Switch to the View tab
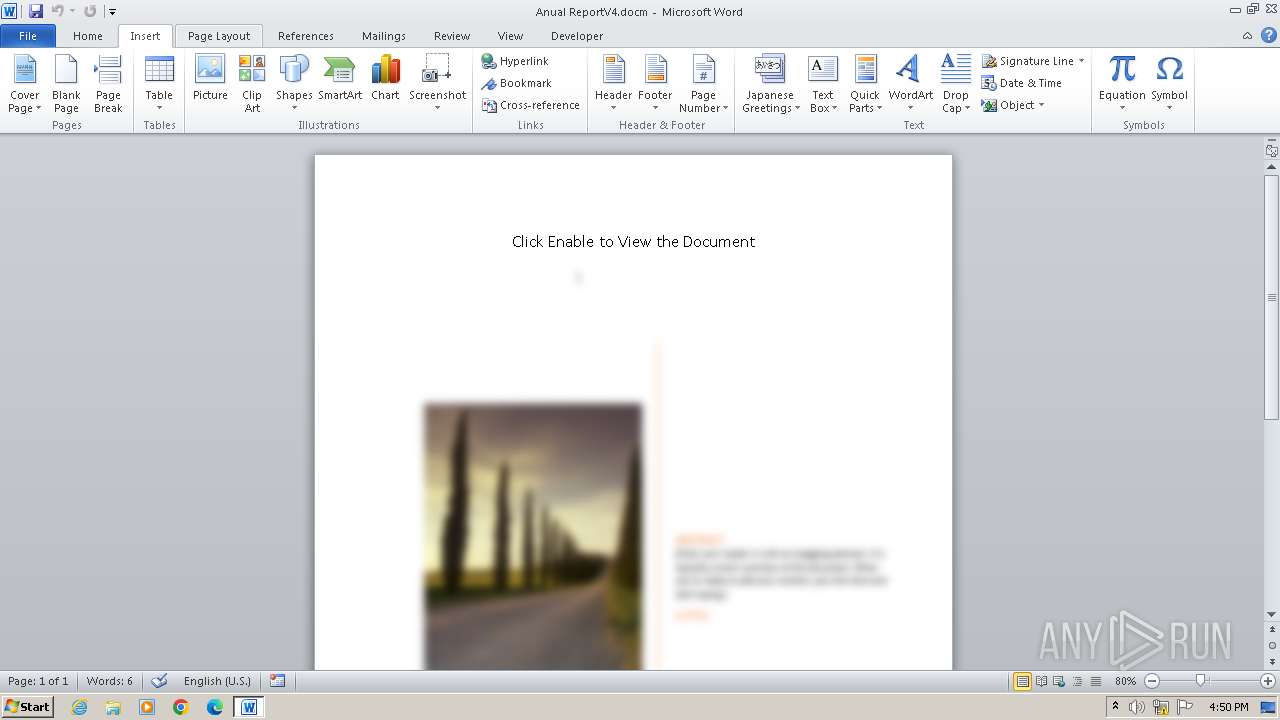The width and height of the screenshot is (1280, 720). 511,36
